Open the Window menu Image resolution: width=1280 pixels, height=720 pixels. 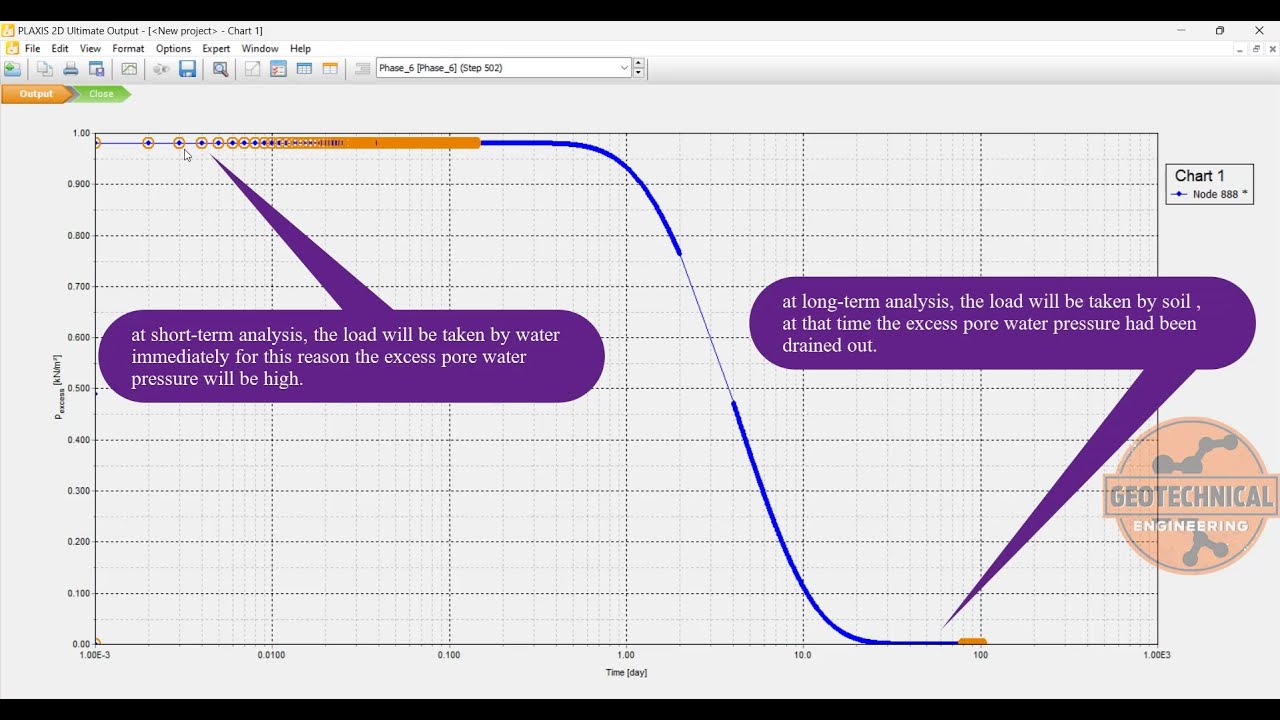point(260,48)
